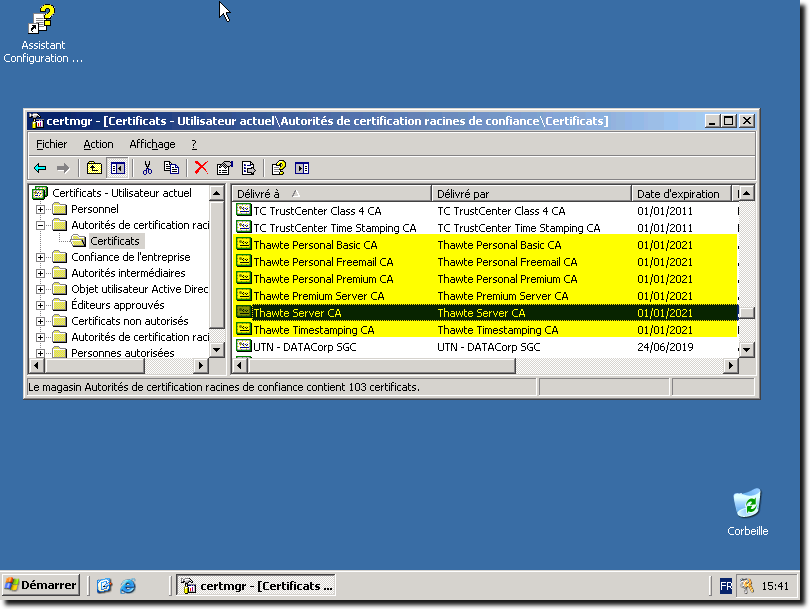
Task: Sort by Délivré par column header
Action: (x=531, y=194)
